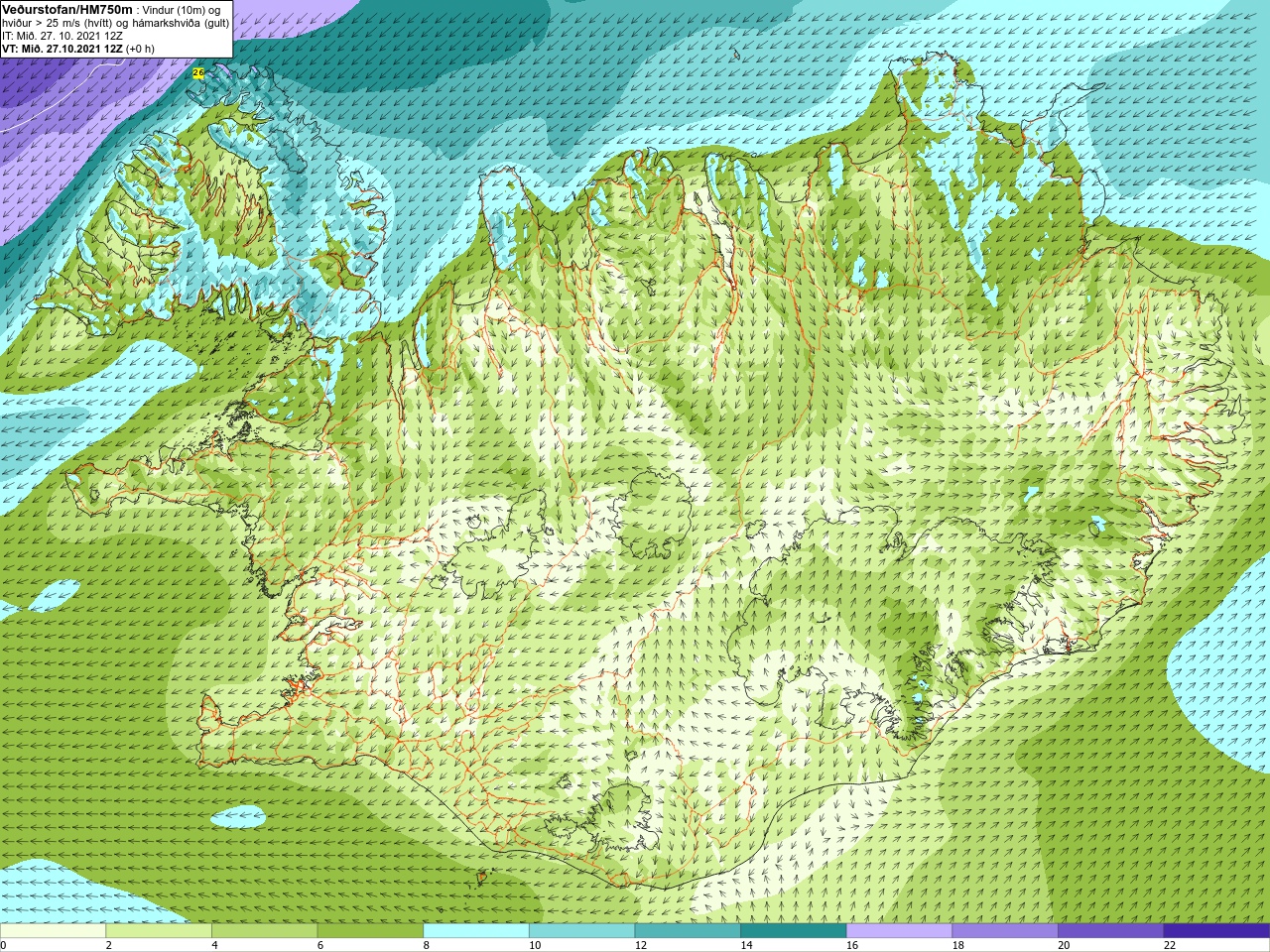This screenshot has width=1270, height=952.
Task: Click the legend scale label "2"
Action: (x=109, y=945)
